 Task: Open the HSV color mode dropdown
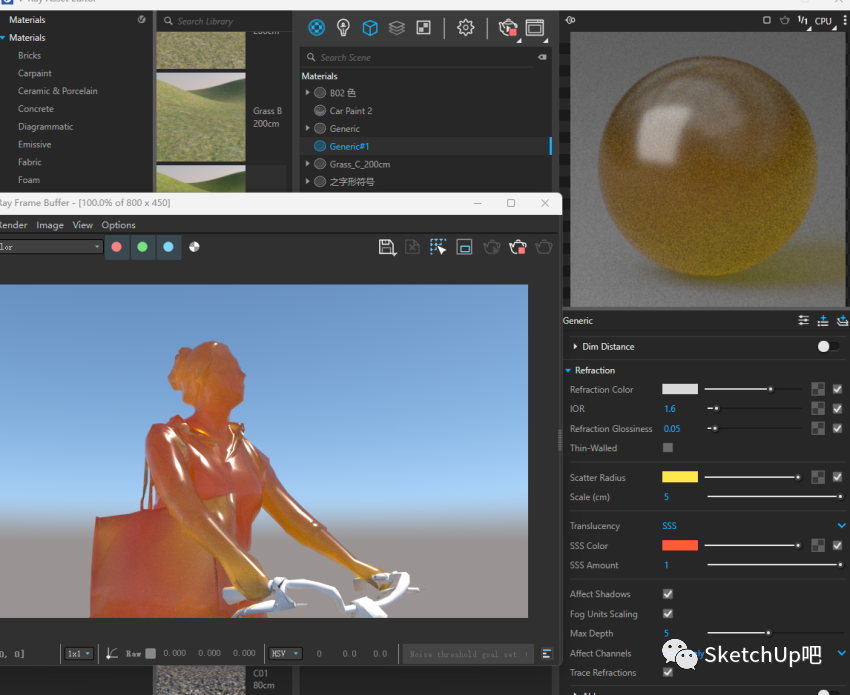(285, 654)
